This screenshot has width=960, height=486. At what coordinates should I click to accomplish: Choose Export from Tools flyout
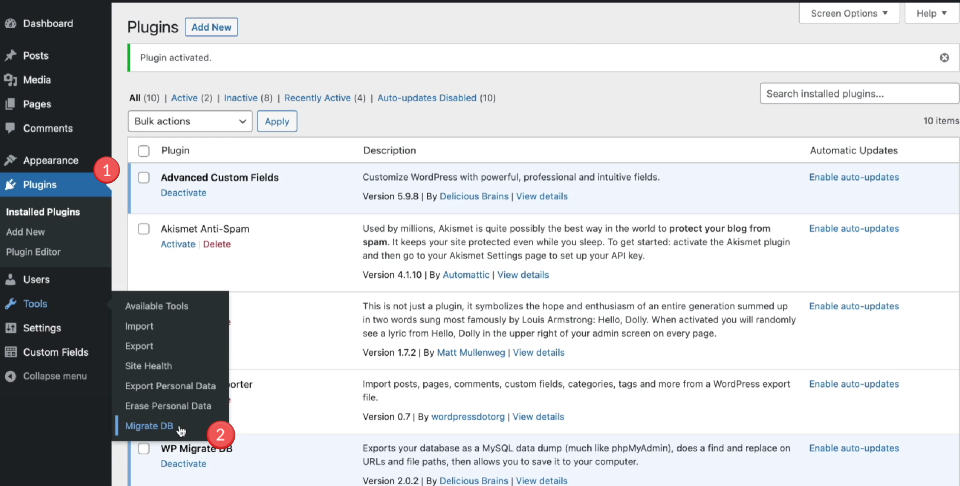139,346
